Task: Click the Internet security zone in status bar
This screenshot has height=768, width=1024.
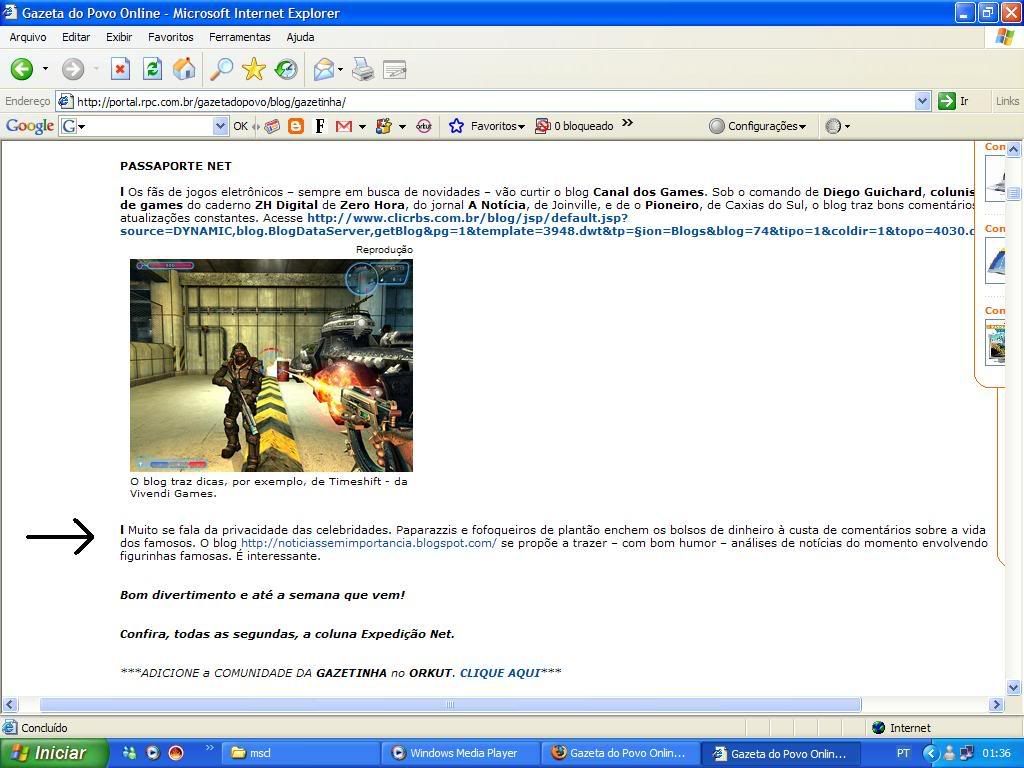Action: tap(901, 728)
